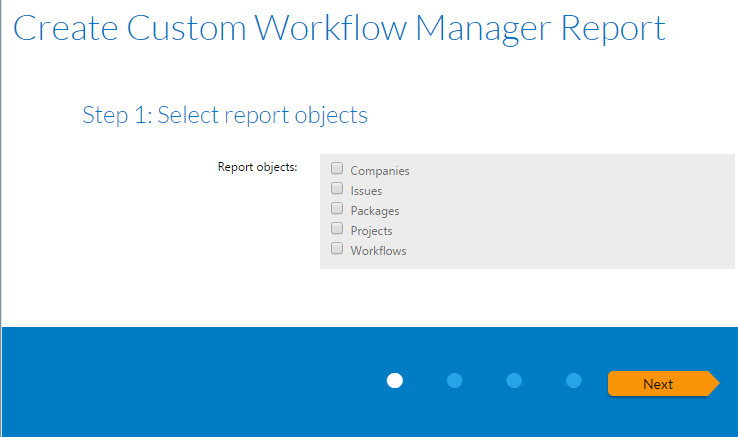Click the Issues label text

click(x=366, y=191)
